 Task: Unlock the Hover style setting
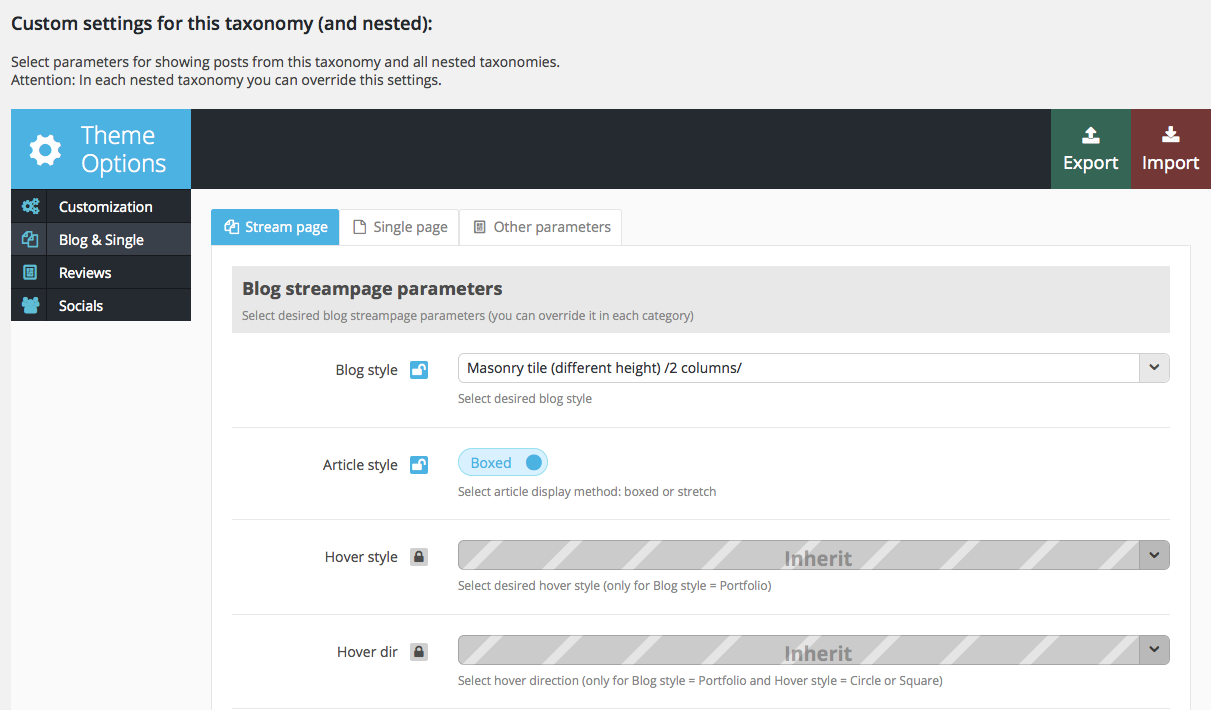(419, 557)
